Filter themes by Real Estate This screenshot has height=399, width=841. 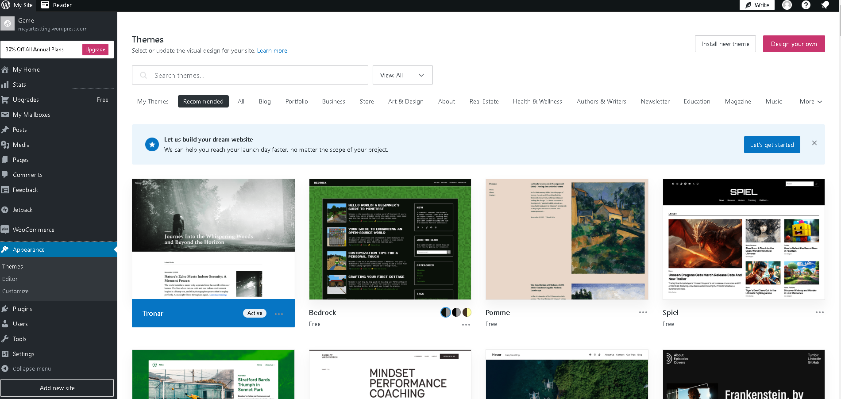(x=484, y=101)
